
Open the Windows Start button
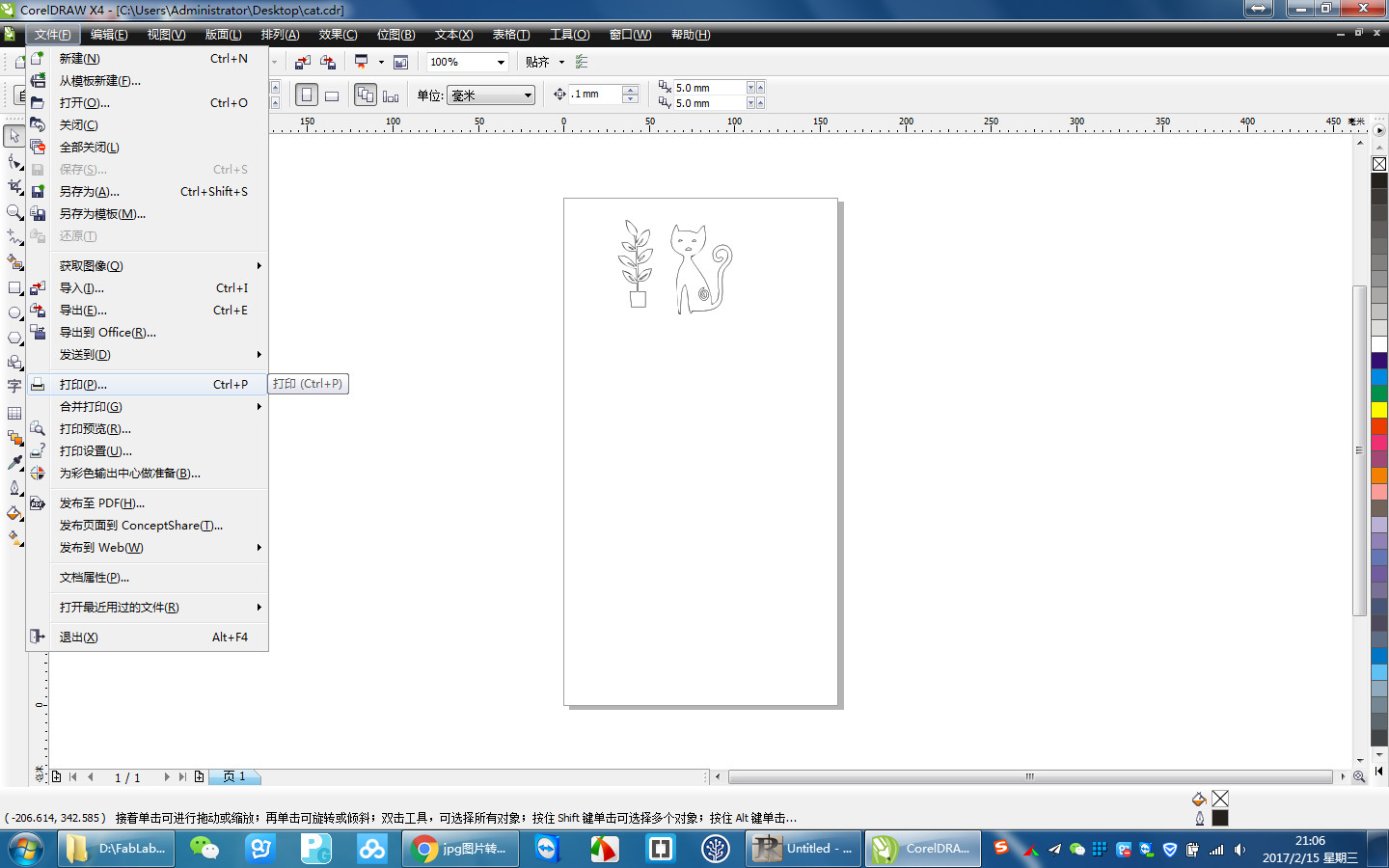pos(26,849)
